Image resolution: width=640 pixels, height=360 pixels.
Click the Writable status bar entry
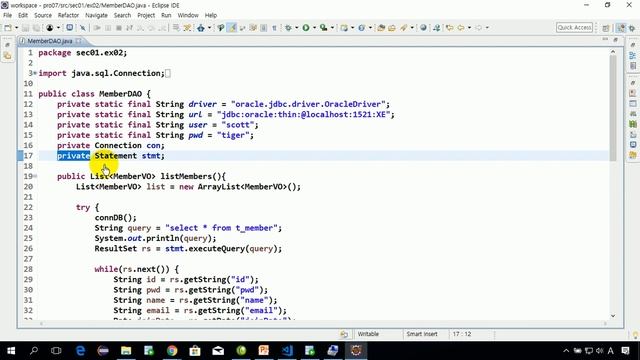point(368,334)
